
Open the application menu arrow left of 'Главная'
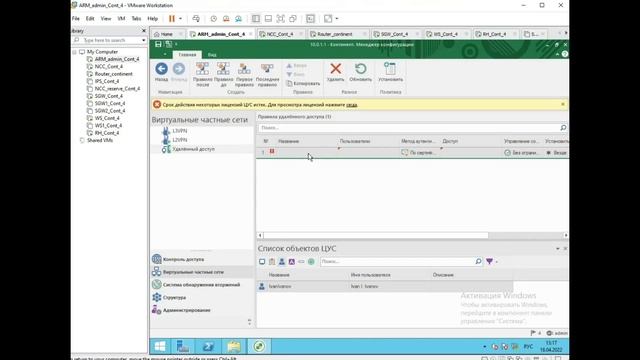165,54
